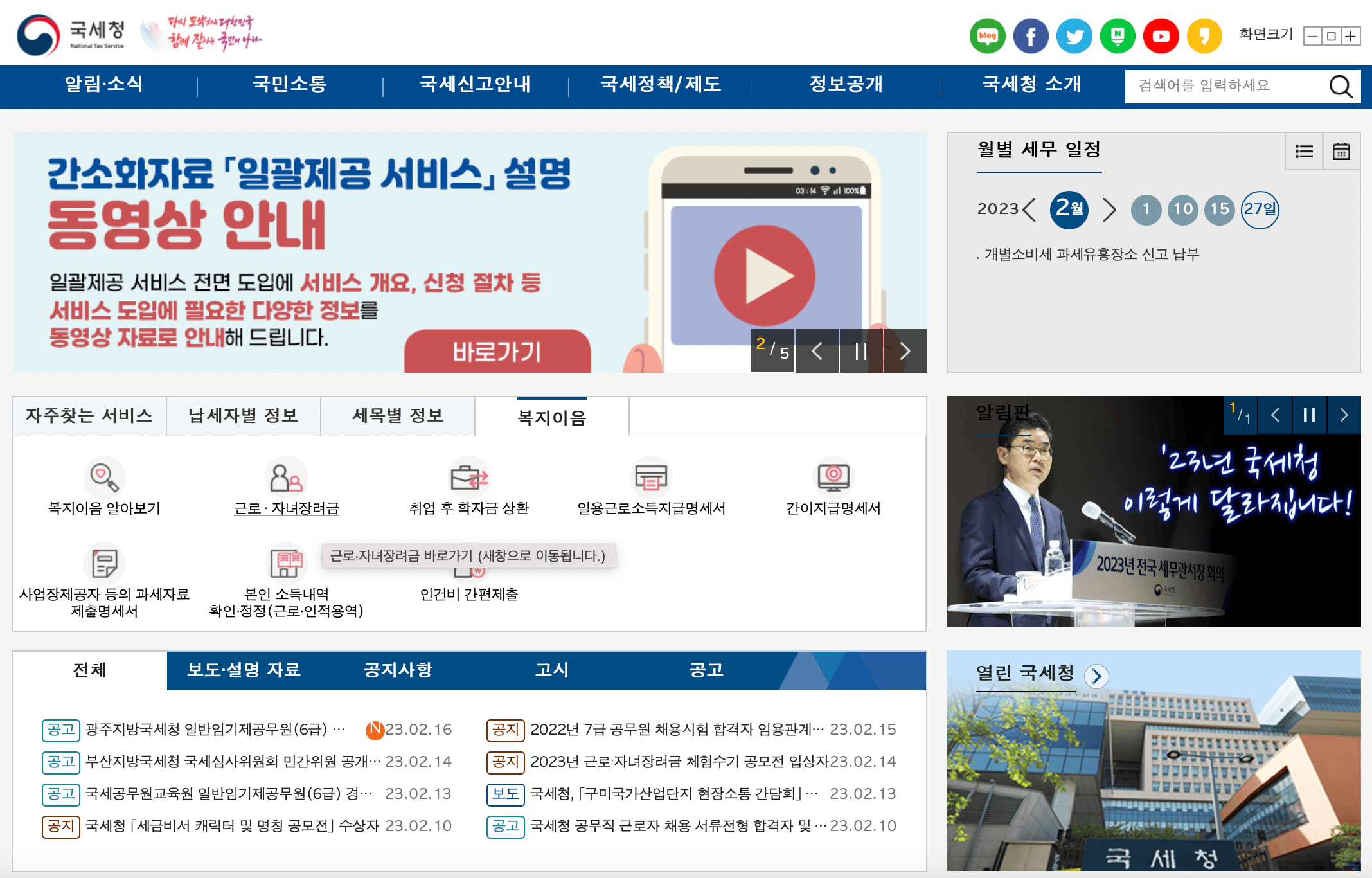Go to the previous banner slide
Image resolution: width=1372 pixels, height=878 pixels.
[x=817, y=352]
